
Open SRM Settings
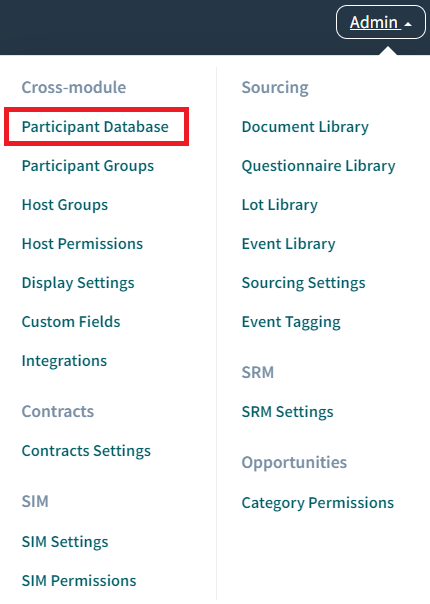(x=287, y=412)
